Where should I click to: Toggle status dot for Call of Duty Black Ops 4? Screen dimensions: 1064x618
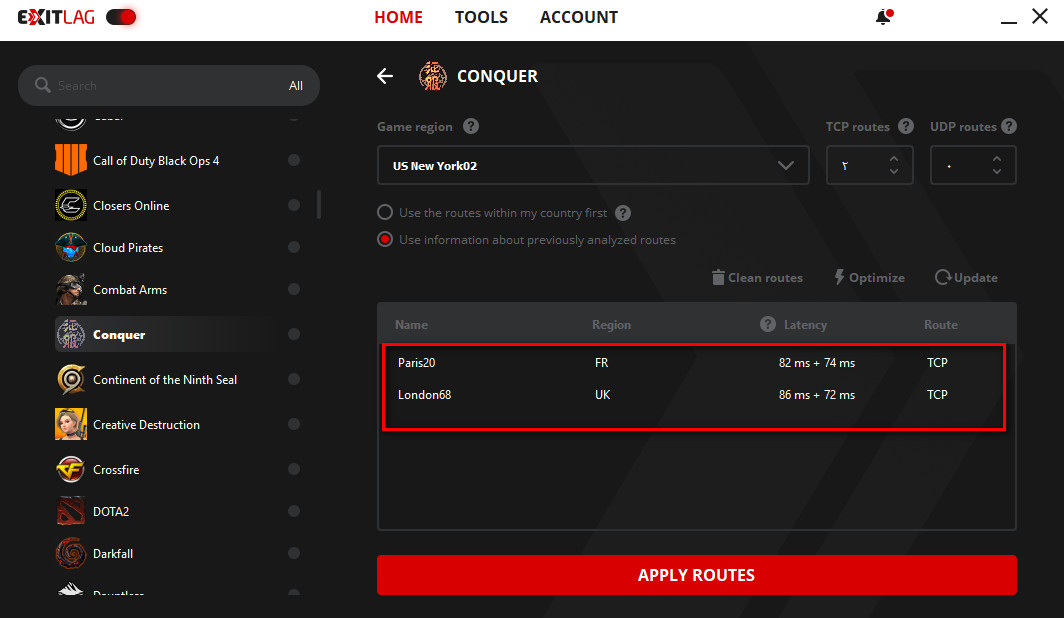(x=294, y=160)
